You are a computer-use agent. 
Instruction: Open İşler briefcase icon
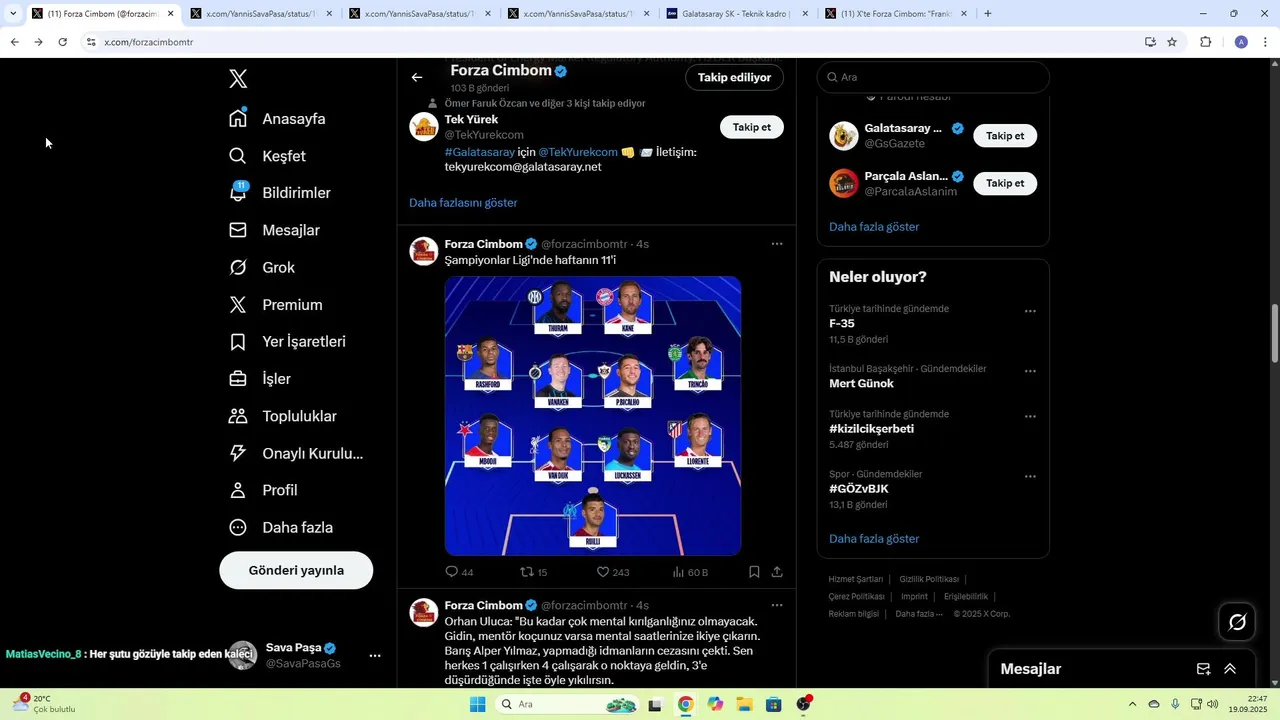click(238, 379)
